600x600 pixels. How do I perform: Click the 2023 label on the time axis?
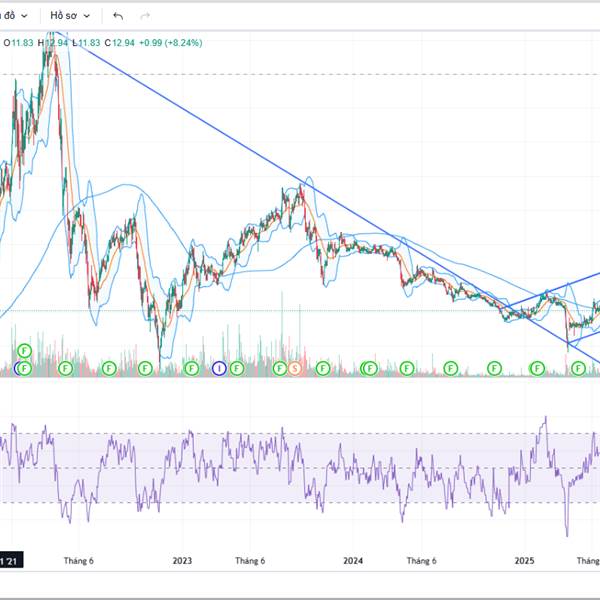point(182,561)
